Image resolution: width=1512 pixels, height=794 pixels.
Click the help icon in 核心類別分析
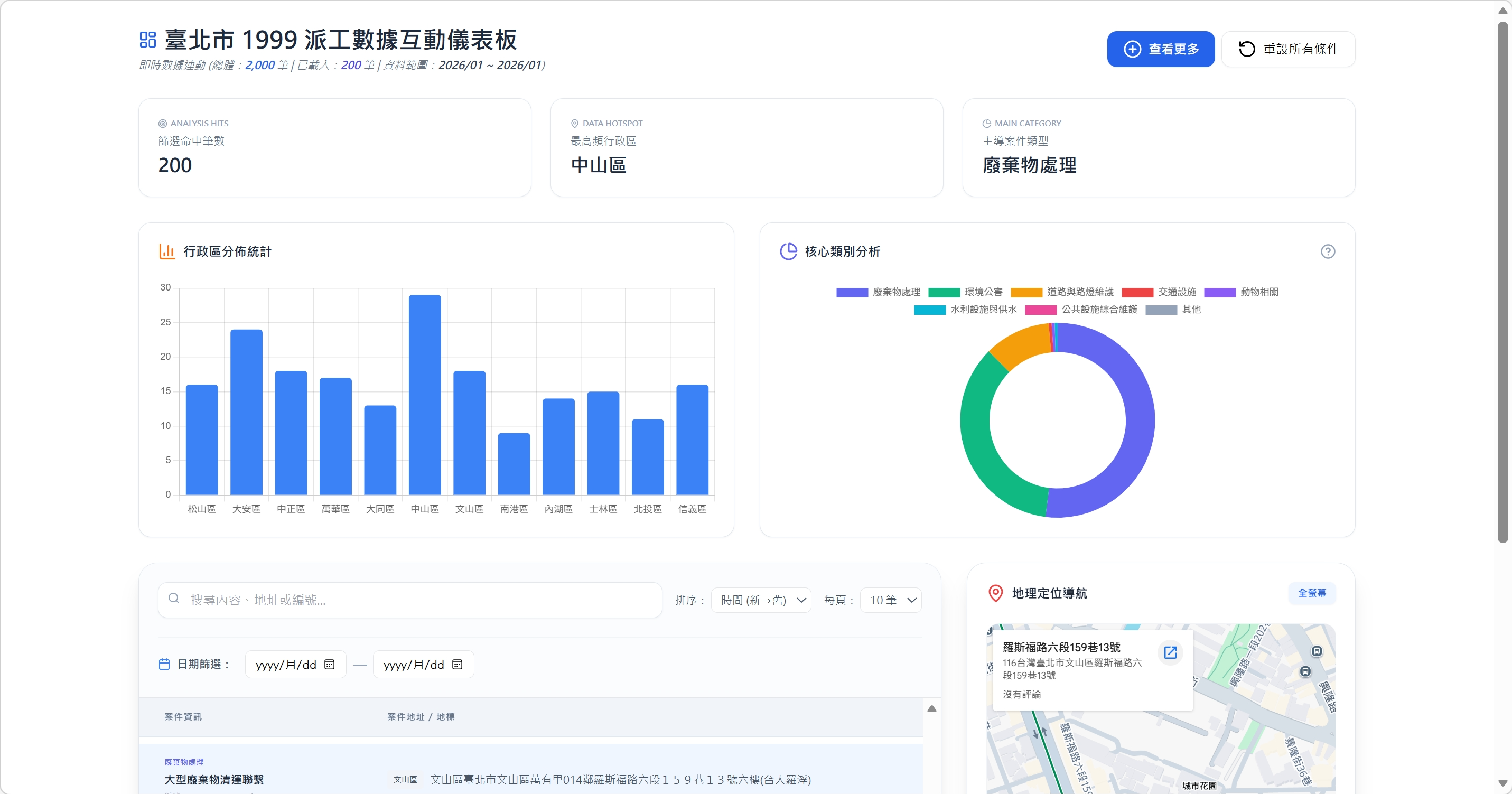click(x=1327, y=251)
